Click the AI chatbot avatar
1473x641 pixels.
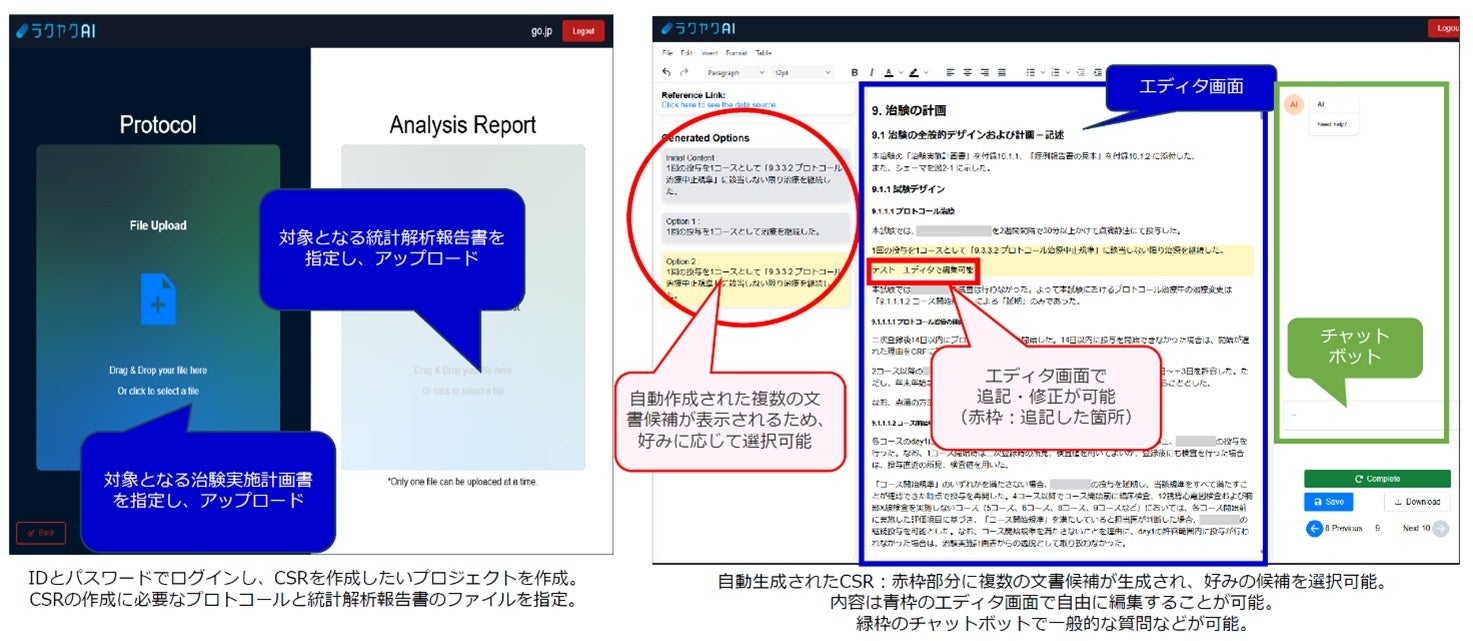1294,104
